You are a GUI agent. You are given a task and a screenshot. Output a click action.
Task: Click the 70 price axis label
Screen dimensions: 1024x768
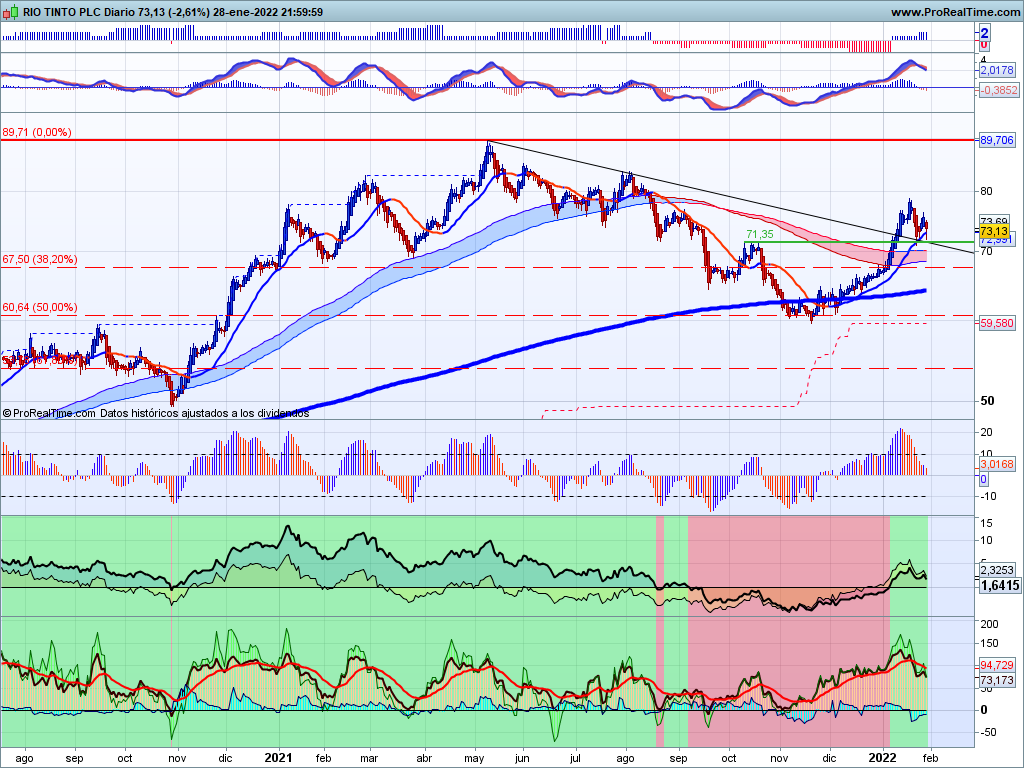coord(986,251)
